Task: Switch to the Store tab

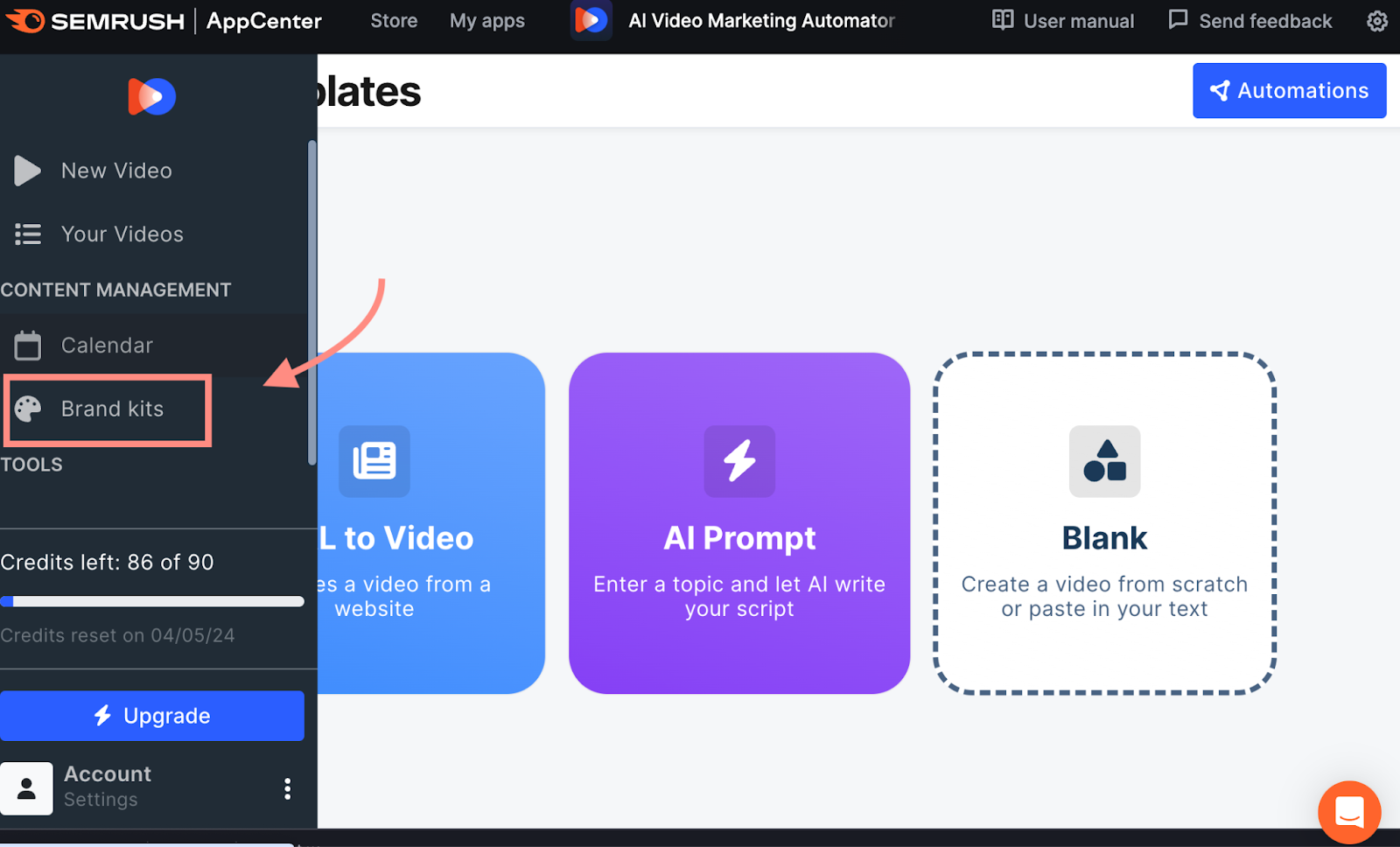Action: pyautogui.click(x=393, y=20)
